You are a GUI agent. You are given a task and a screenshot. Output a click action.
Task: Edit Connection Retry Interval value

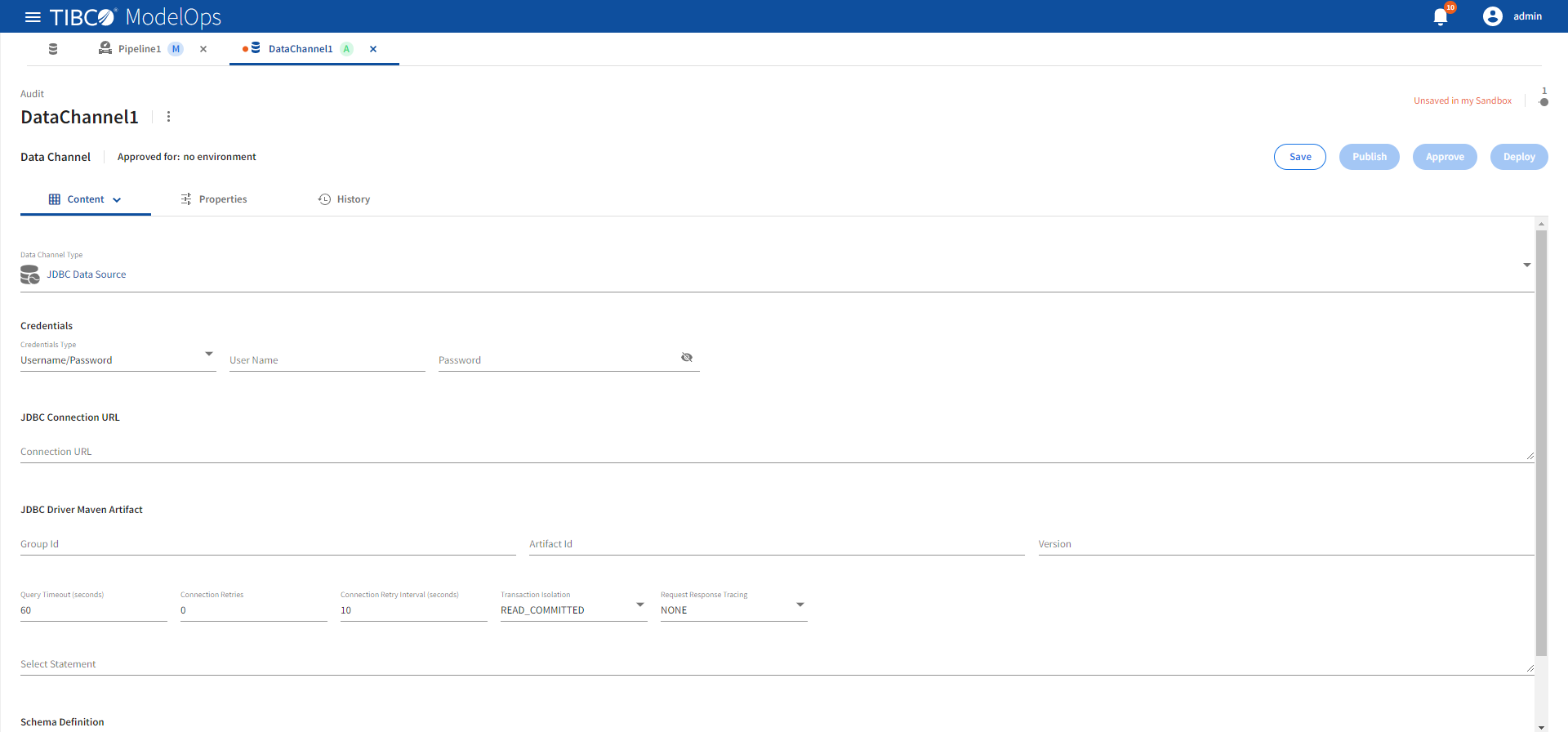click(414, 610)
